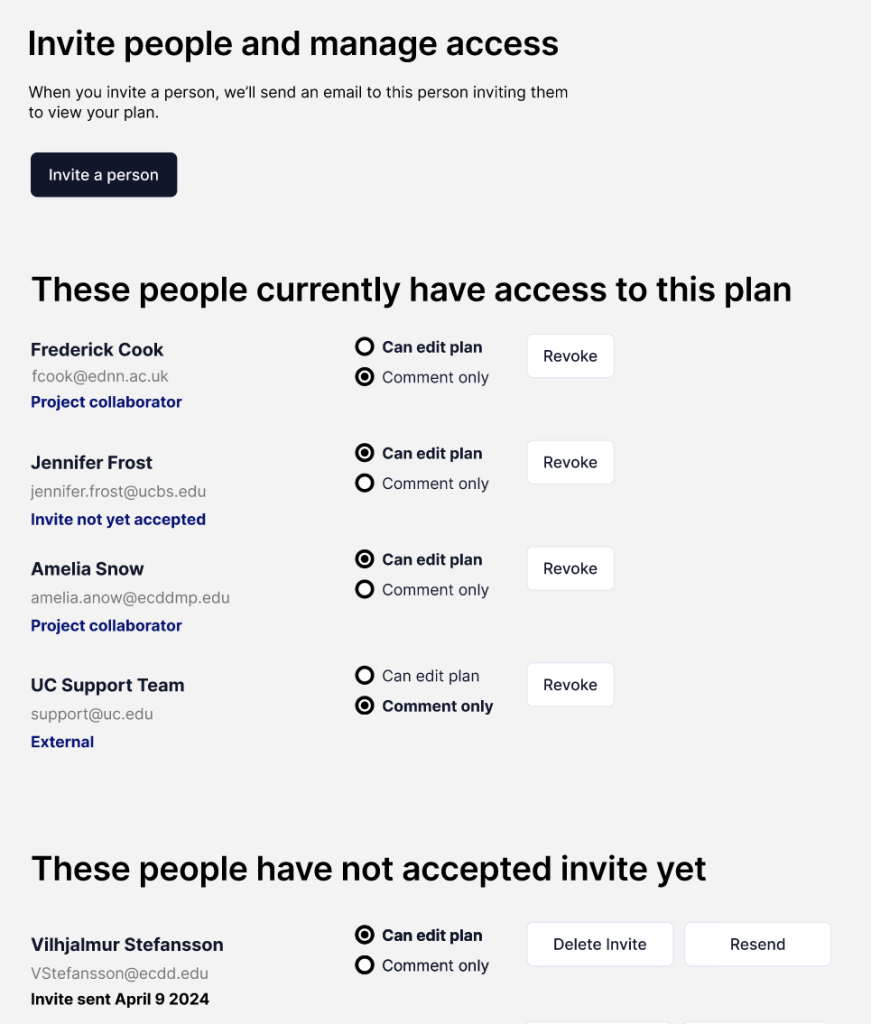Choose Comment only for Jennifer Frost
Screen dimensions: 871x1024
tap(365, 483)
